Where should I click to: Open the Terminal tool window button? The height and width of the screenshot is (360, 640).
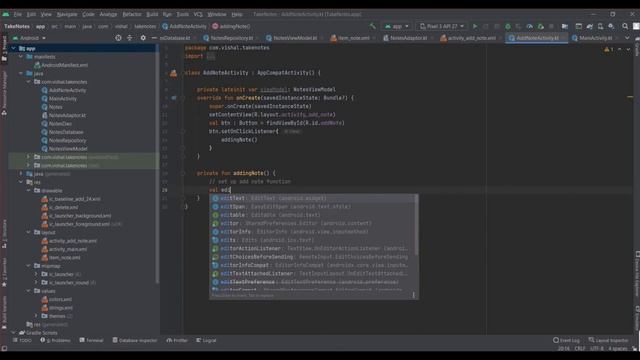tap(91, 340)
